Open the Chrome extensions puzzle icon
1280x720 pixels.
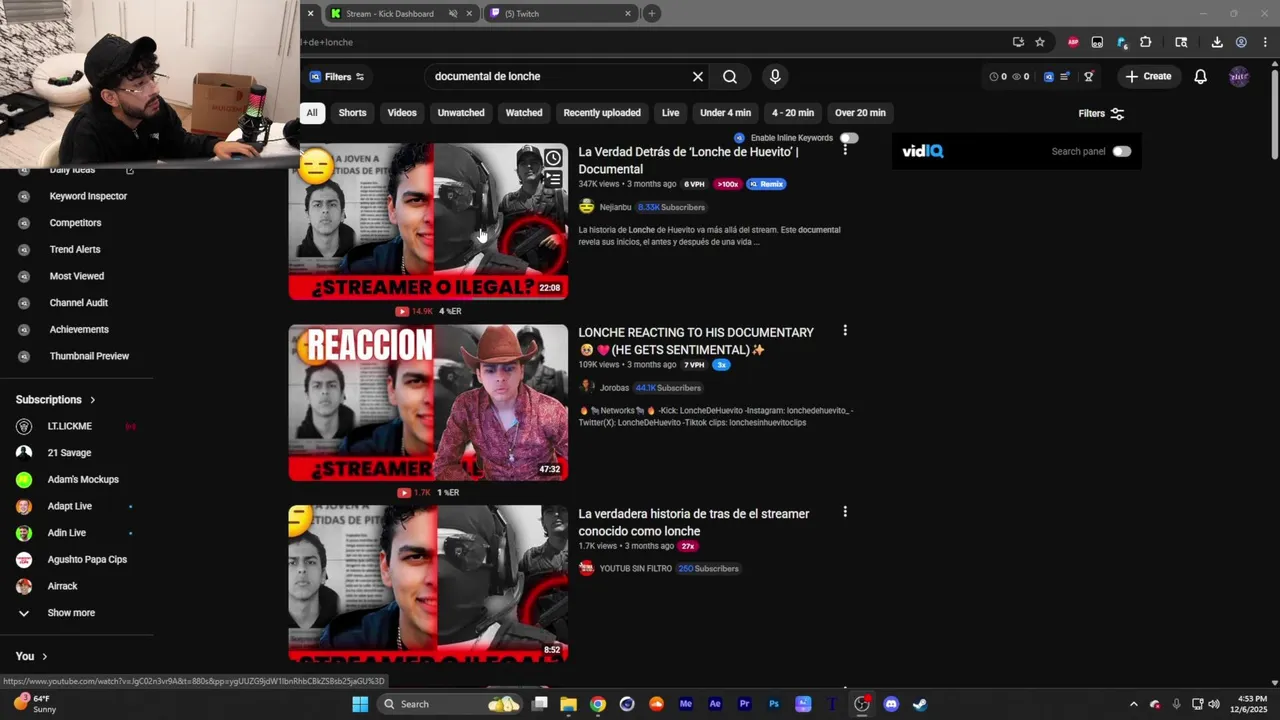(1146, 42)
